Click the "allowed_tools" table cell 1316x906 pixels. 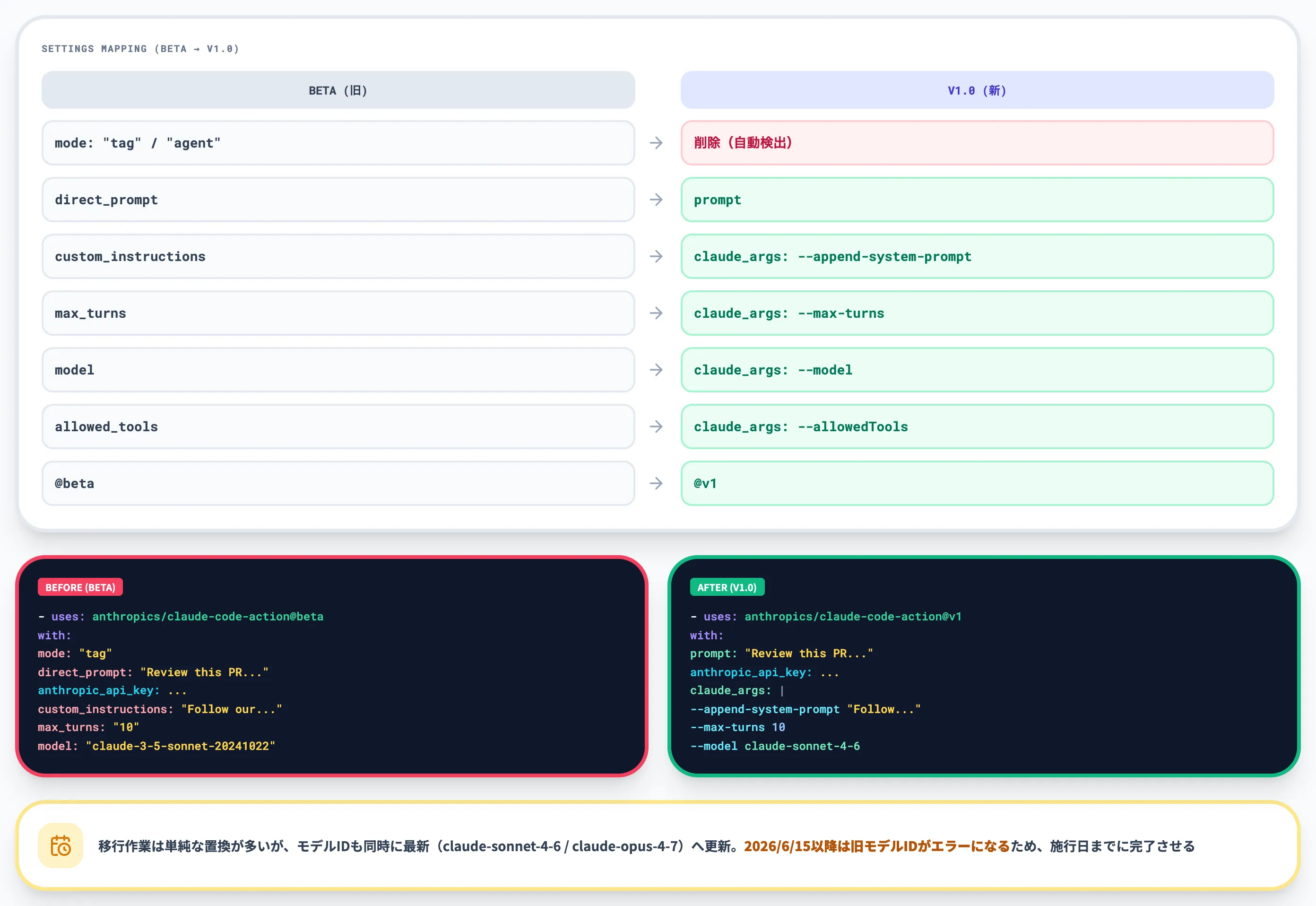(338, 427)
